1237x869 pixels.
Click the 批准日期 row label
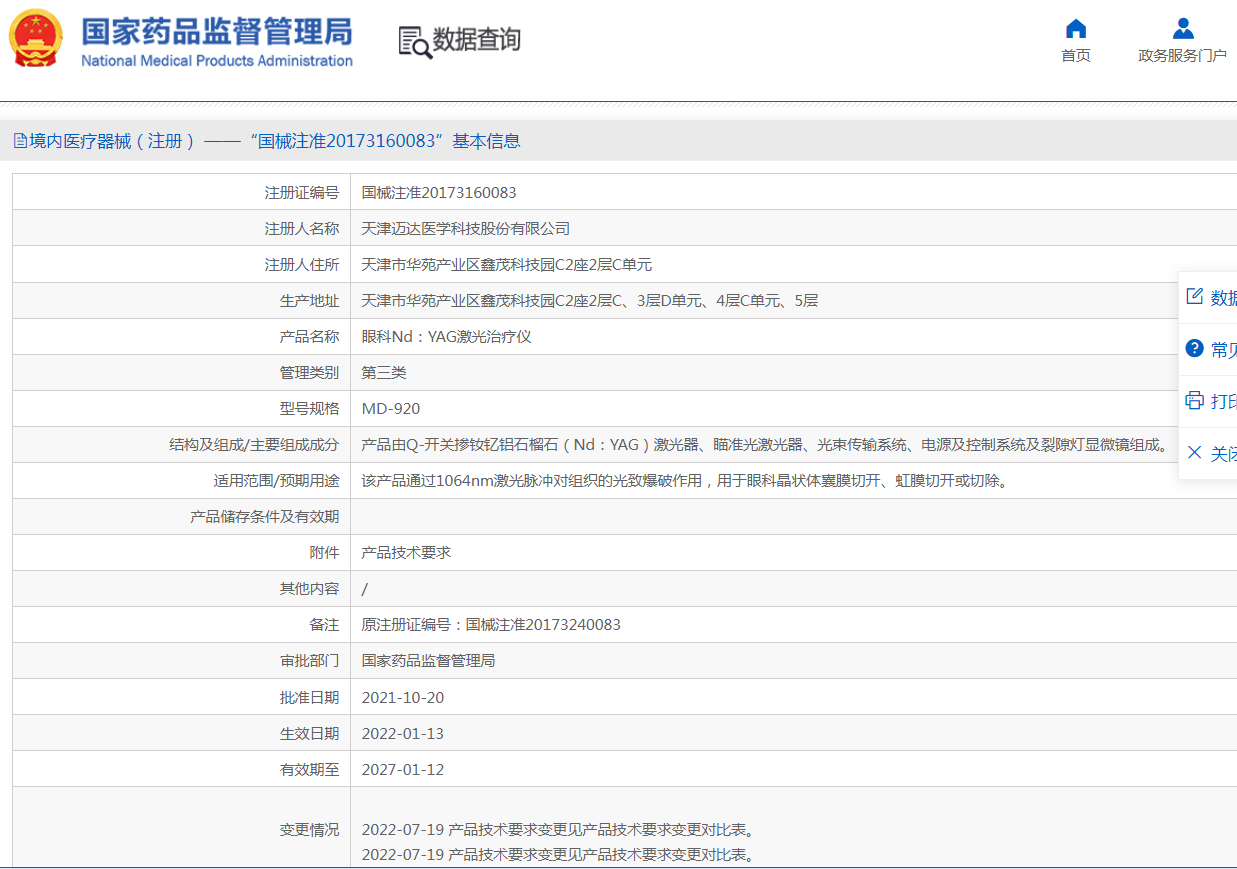309,698
